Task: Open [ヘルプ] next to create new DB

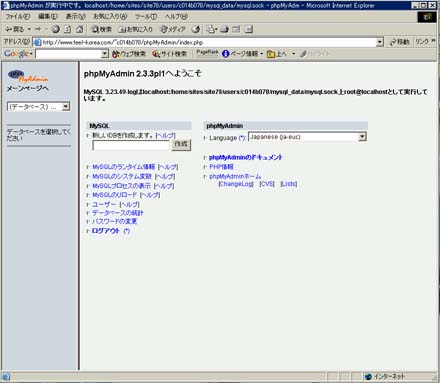Action: [165, 135]
